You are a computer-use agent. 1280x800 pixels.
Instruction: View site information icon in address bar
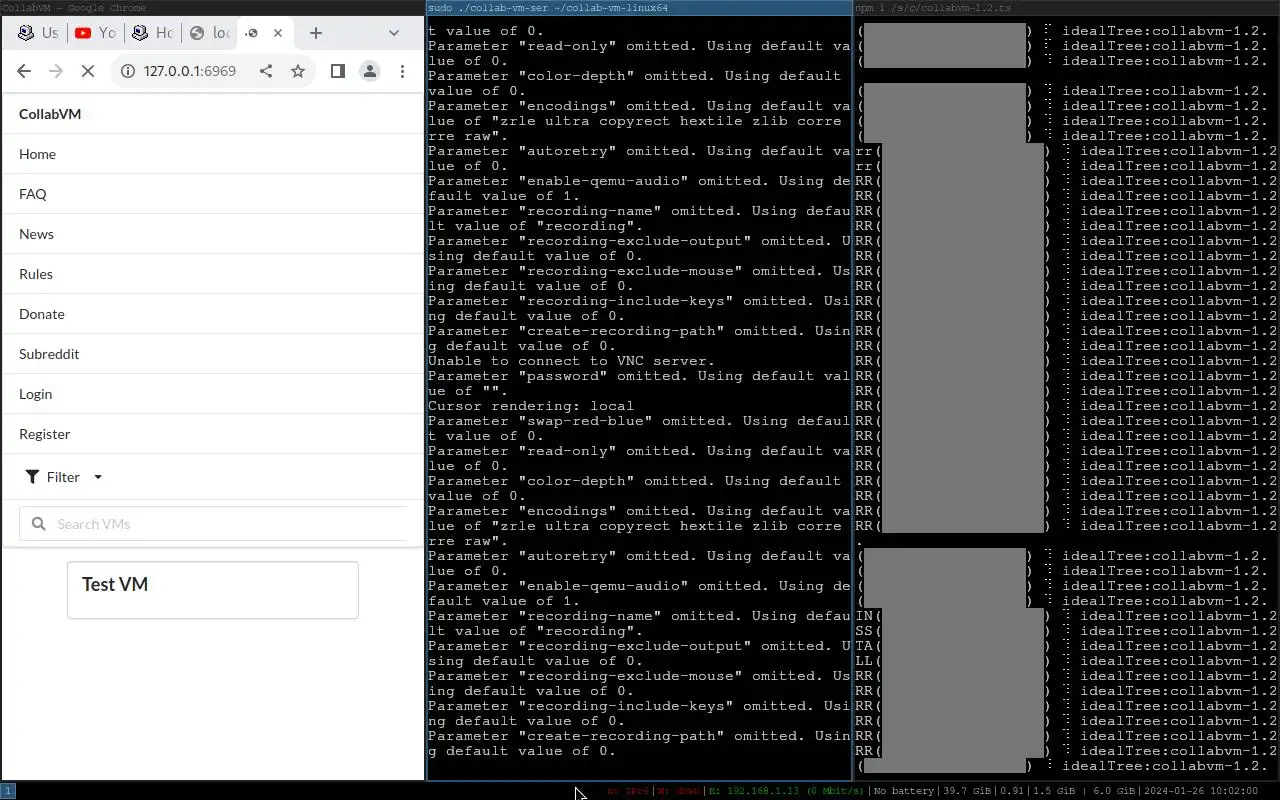coord(128,71)
